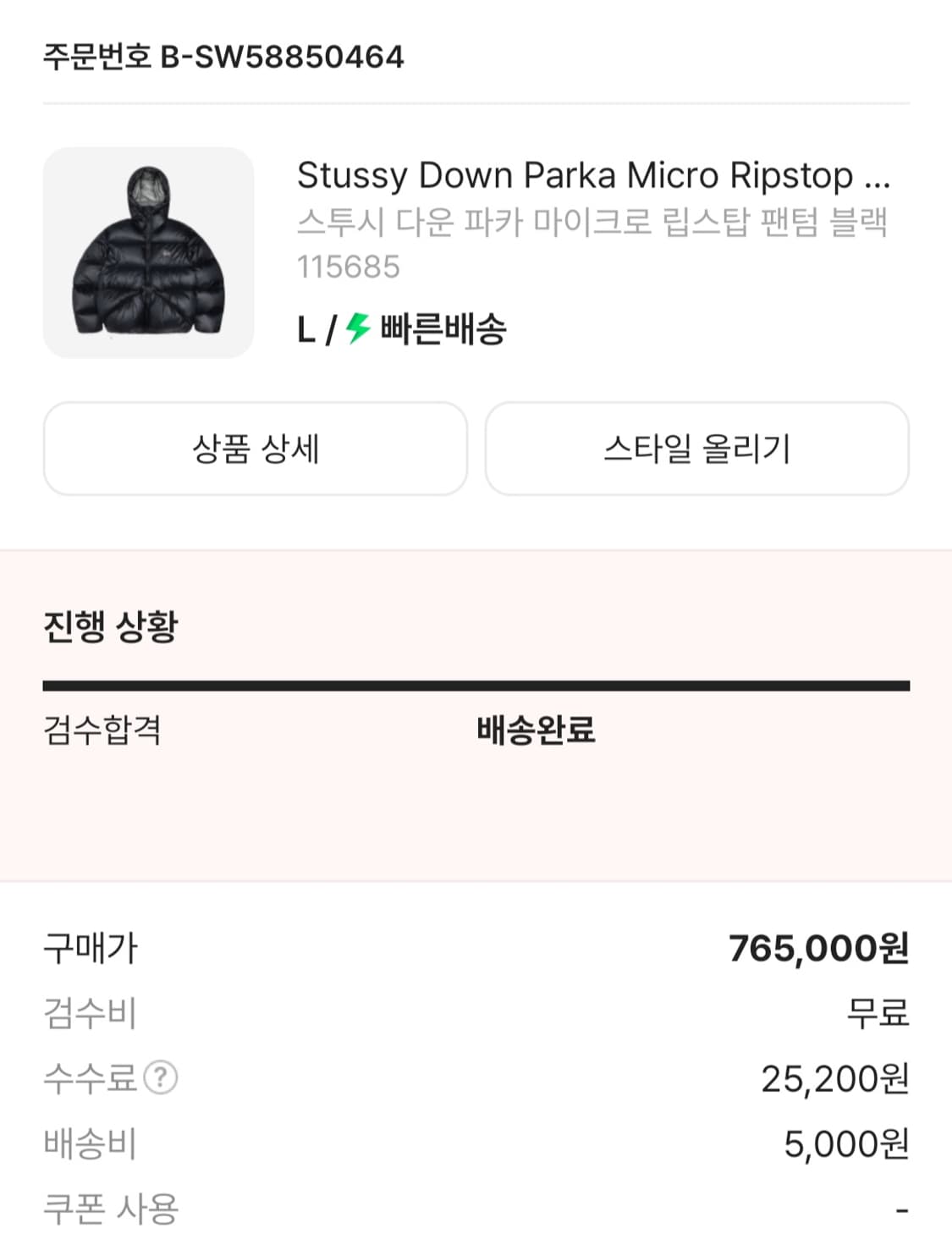Screen dimensions: 952x1256
Task: Tap the Korean product name 스투시 다운 파카
Action: pos(592,222)
